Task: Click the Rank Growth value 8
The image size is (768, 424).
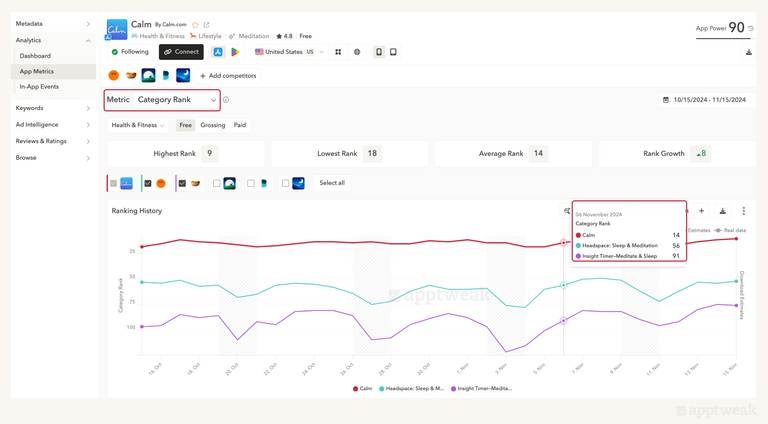Action: click(x=701, y=154)
